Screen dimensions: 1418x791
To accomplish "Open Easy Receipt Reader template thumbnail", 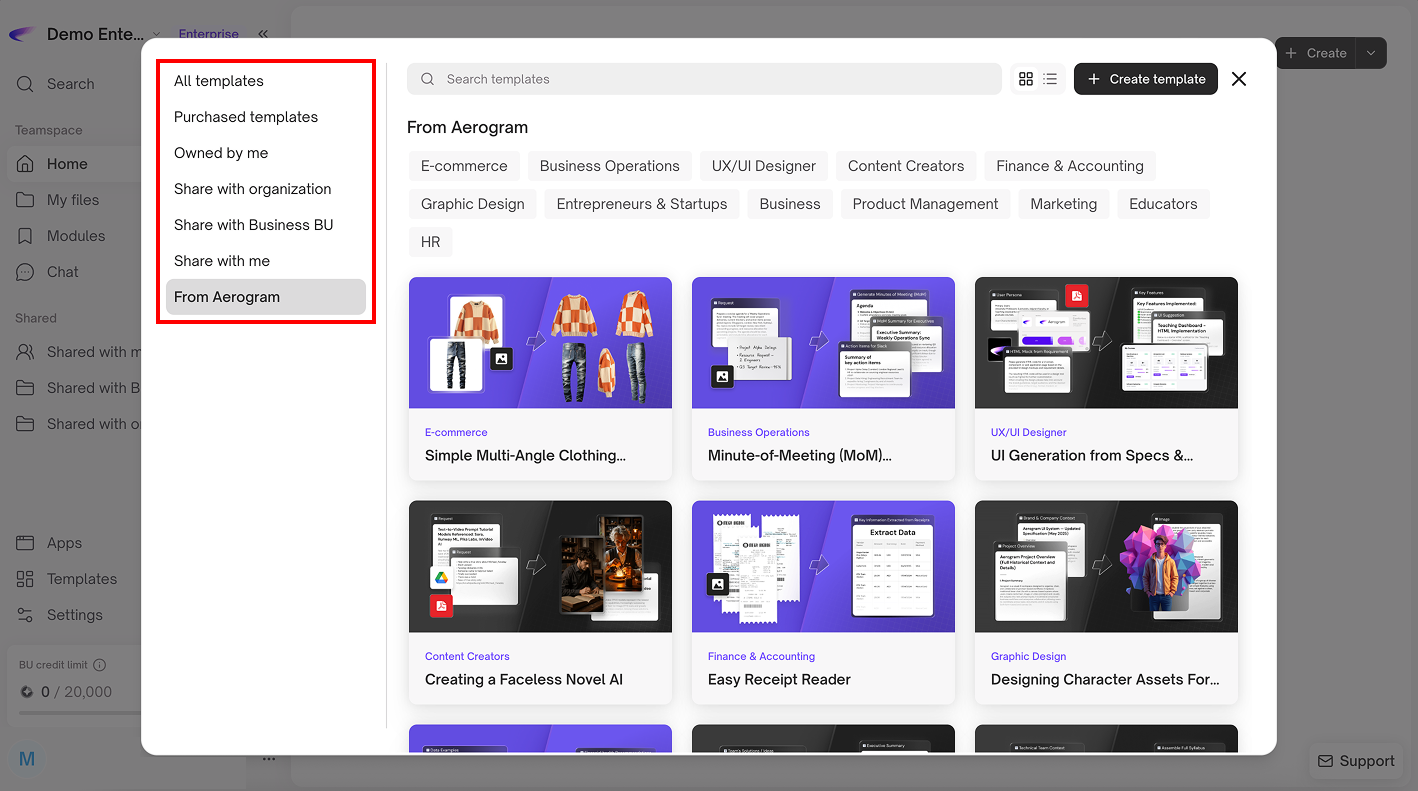I will pos(823,566).
